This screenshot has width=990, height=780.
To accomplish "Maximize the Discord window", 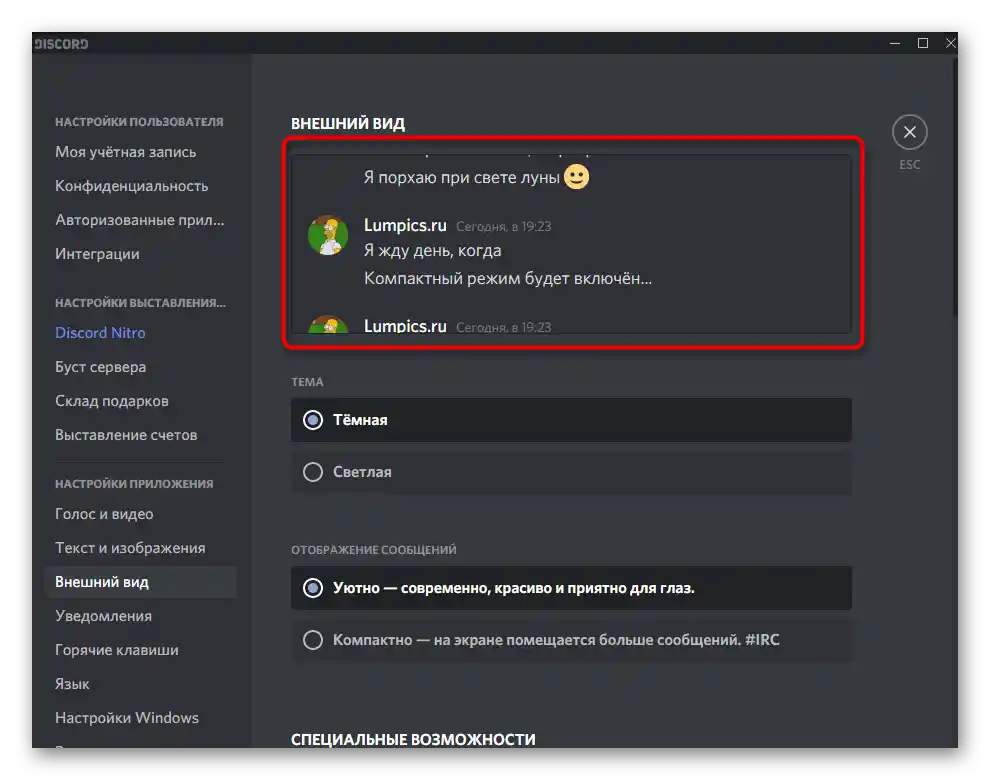I will pyautogui.click(x=922, y=44).
